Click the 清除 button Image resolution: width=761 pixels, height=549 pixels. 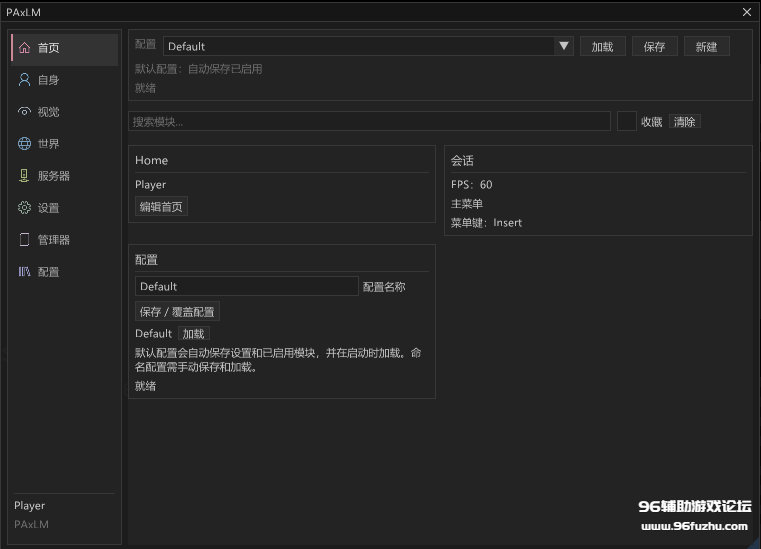(x=684, y=121)
